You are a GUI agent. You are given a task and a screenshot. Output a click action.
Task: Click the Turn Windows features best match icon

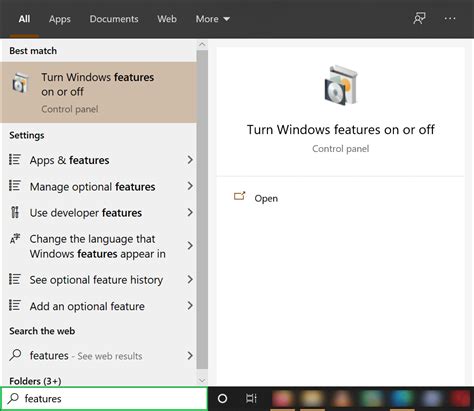[20, 83]
